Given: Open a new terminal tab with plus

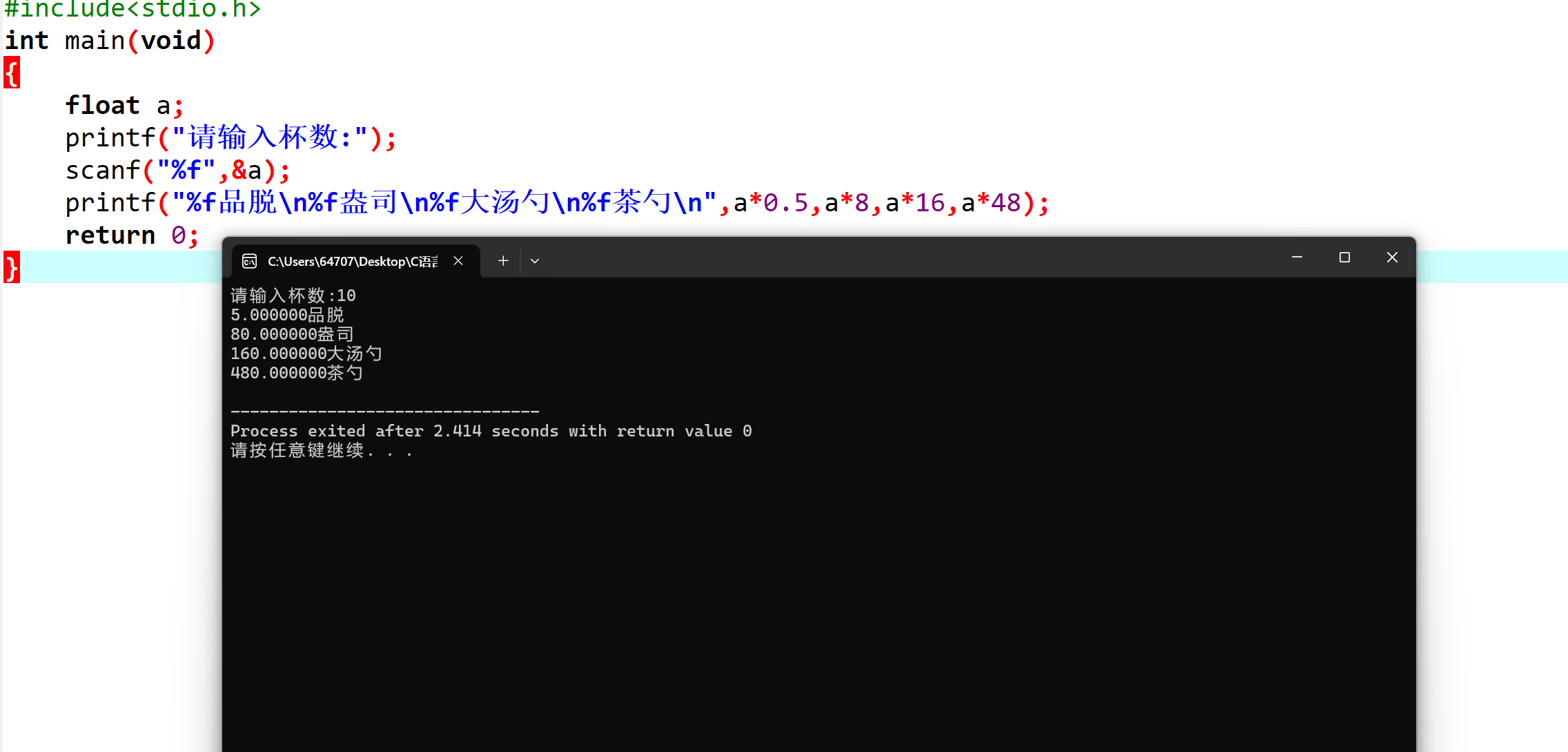Looking at the screenshot, I should pos(503,261).
